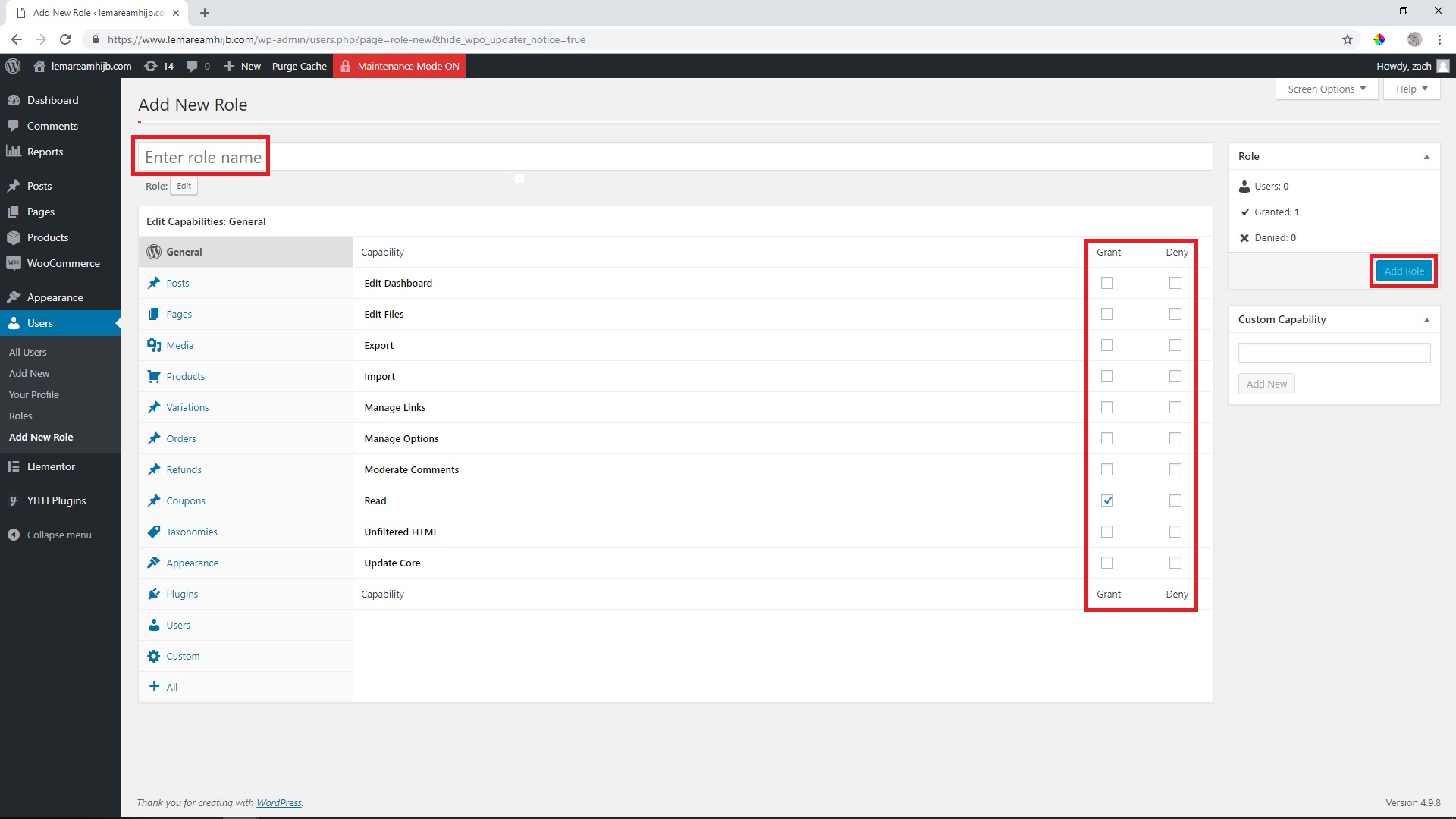The image size is (1456, 819).
Task: Deny the Unfiltered HTML capability
Action: [x=1175, y=532]
